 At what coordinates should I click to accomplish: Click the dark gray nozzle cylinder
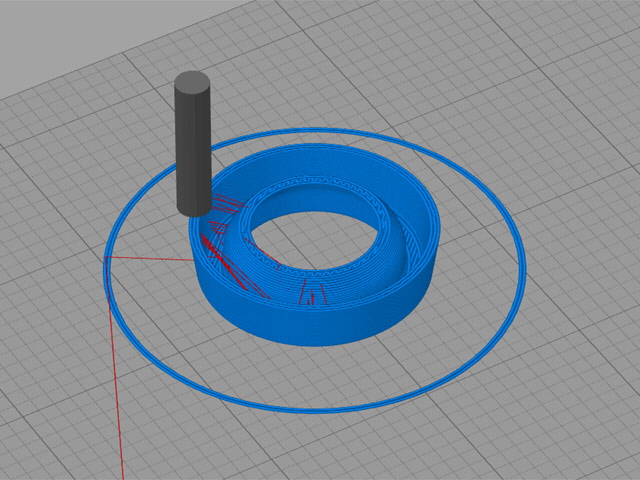[193, 144]
